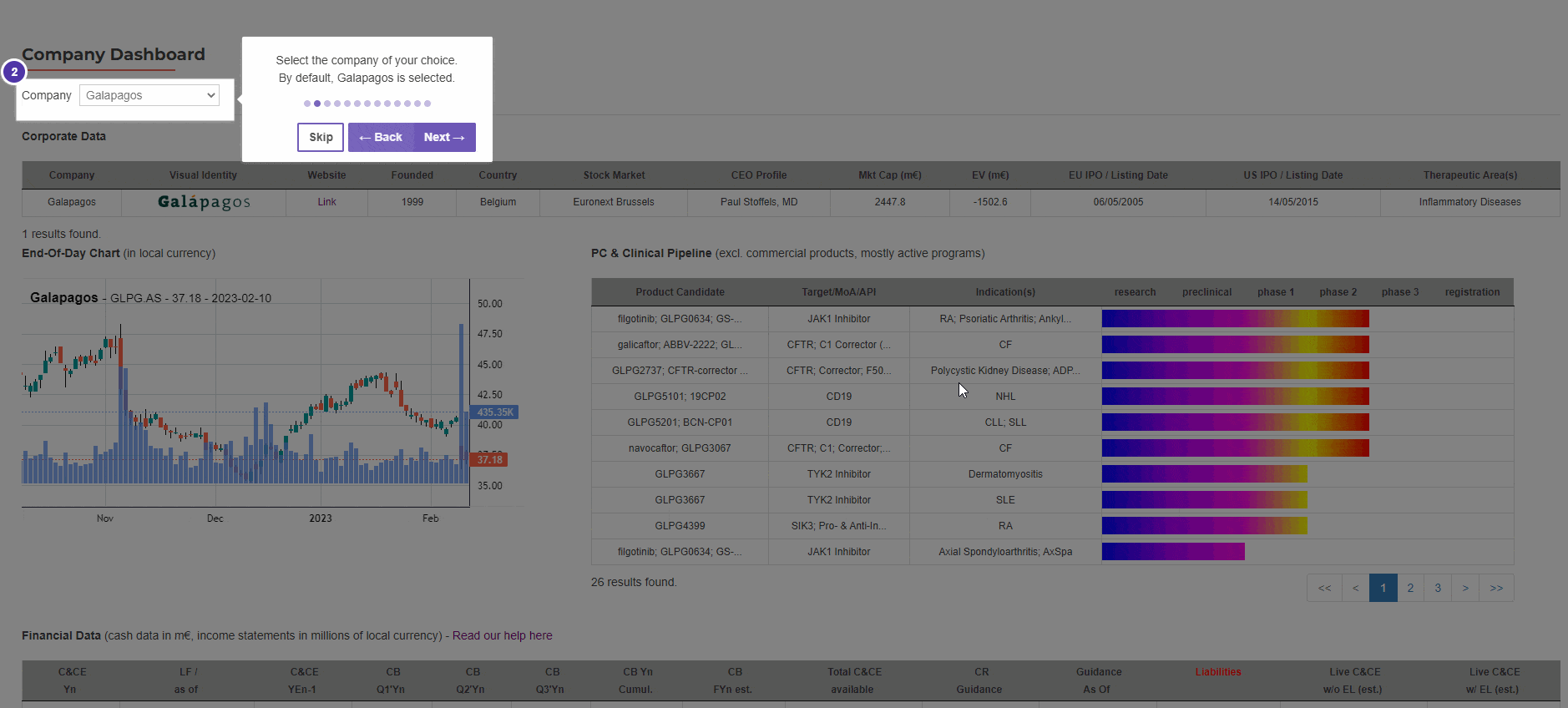Image resolution: width=1568 pixels, height=708 pixels.
Task: Click the CR Guidance column header
Action: [x=981, y=680]
